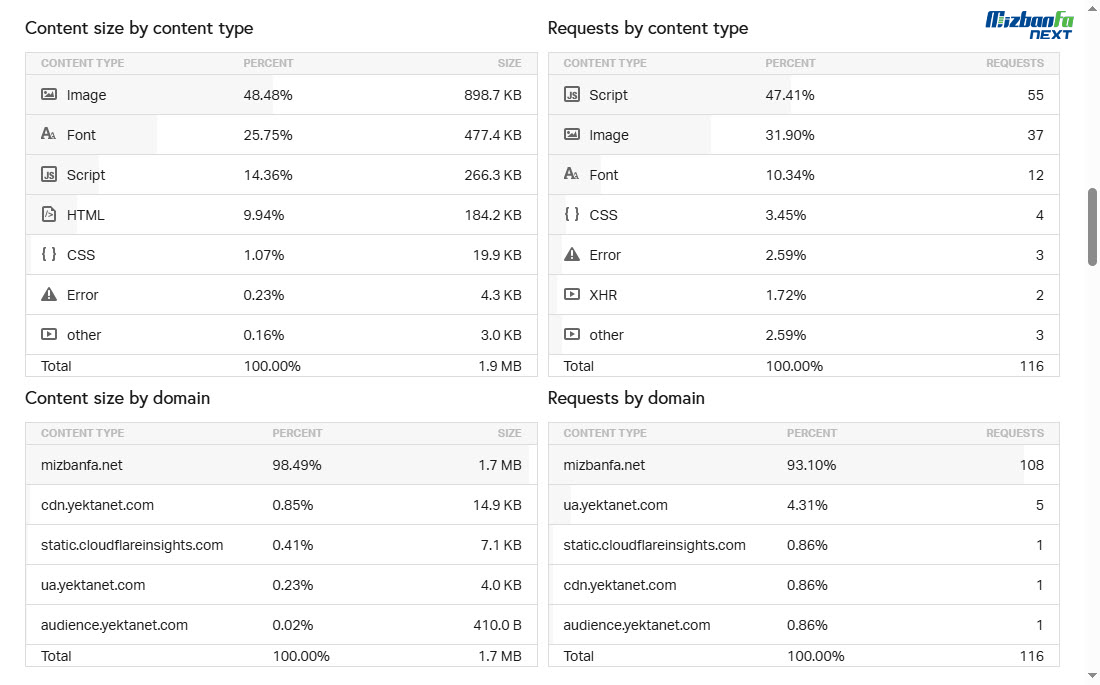
Task: Click the REQUESTS column header in content type table
Action: click(x=1014, y=63)
